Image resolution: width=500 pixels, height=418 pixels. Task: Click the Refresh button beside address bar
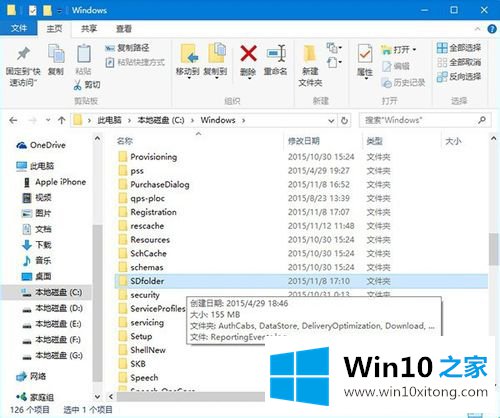[x=344, y=121]
